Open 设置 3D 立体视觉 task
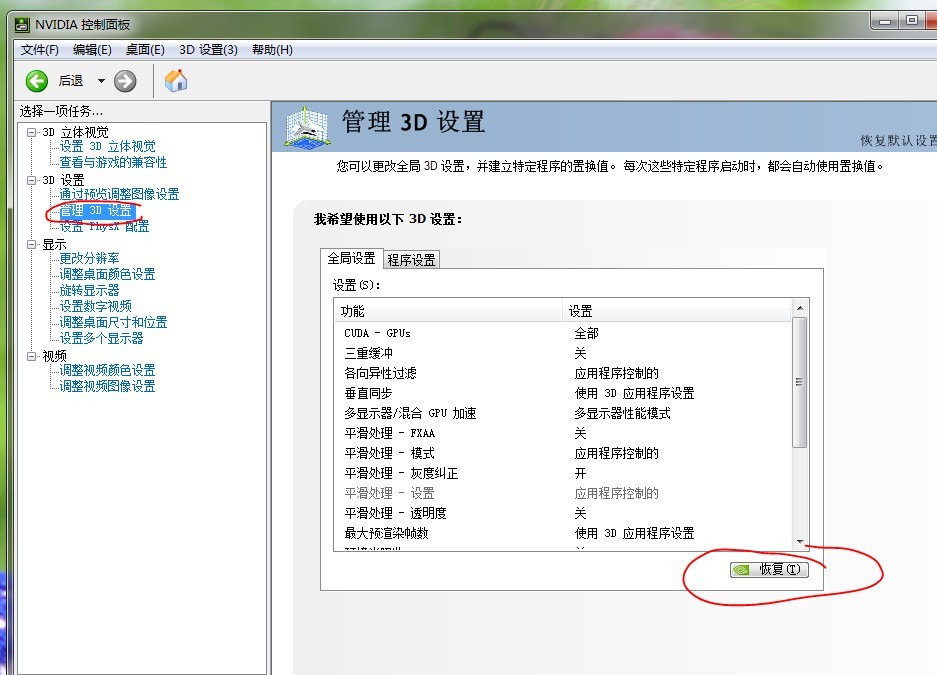The image size is (937, 675). pos(108,146)
